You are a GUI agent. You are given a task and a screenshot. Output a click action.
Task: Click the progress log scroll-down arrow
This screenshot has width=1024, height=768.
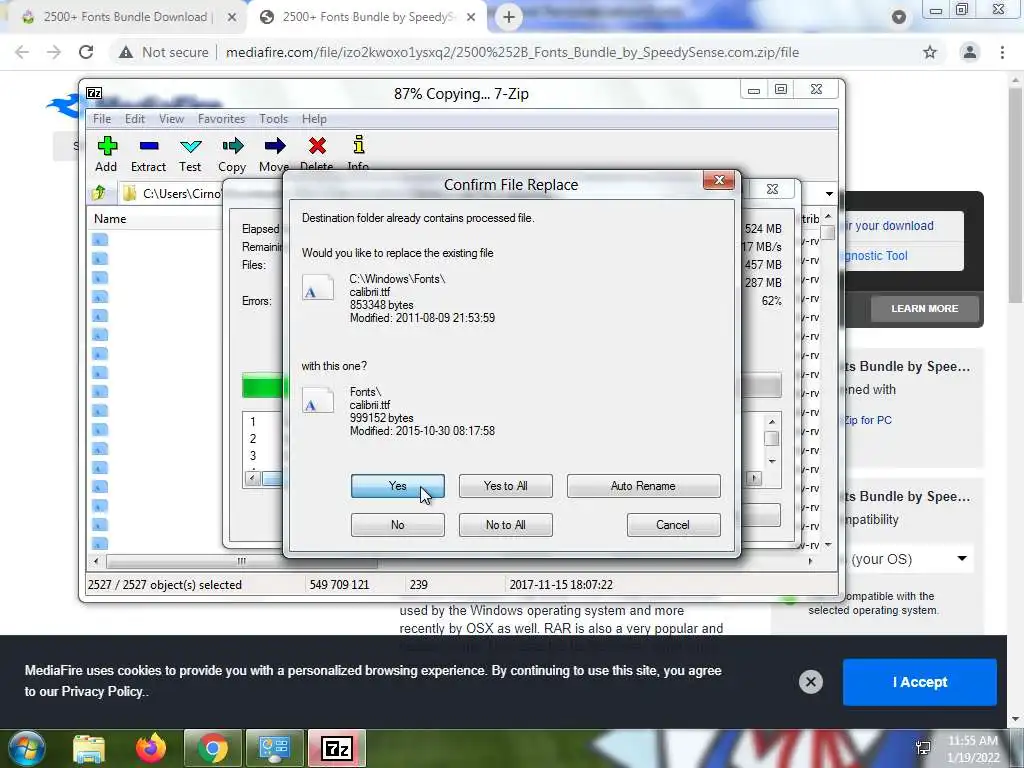click(772, 462)
